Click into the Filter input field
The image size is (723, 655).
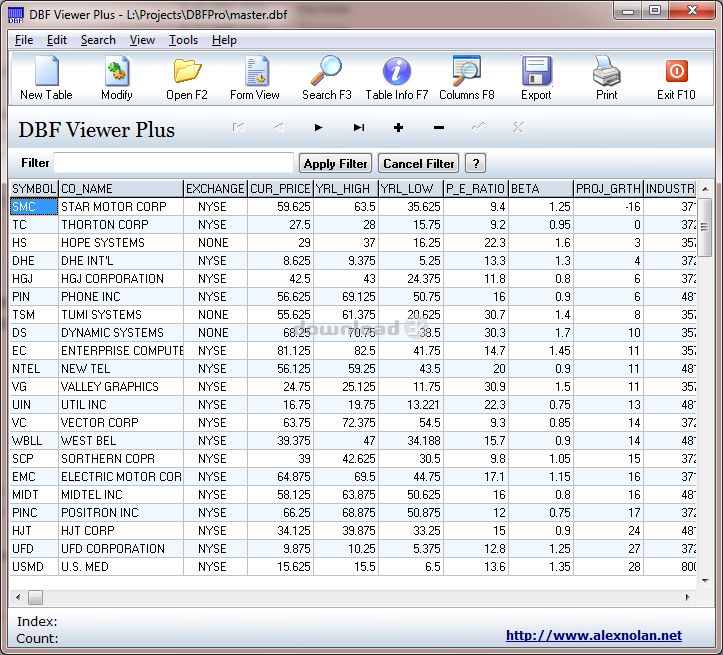click(173, 163)
